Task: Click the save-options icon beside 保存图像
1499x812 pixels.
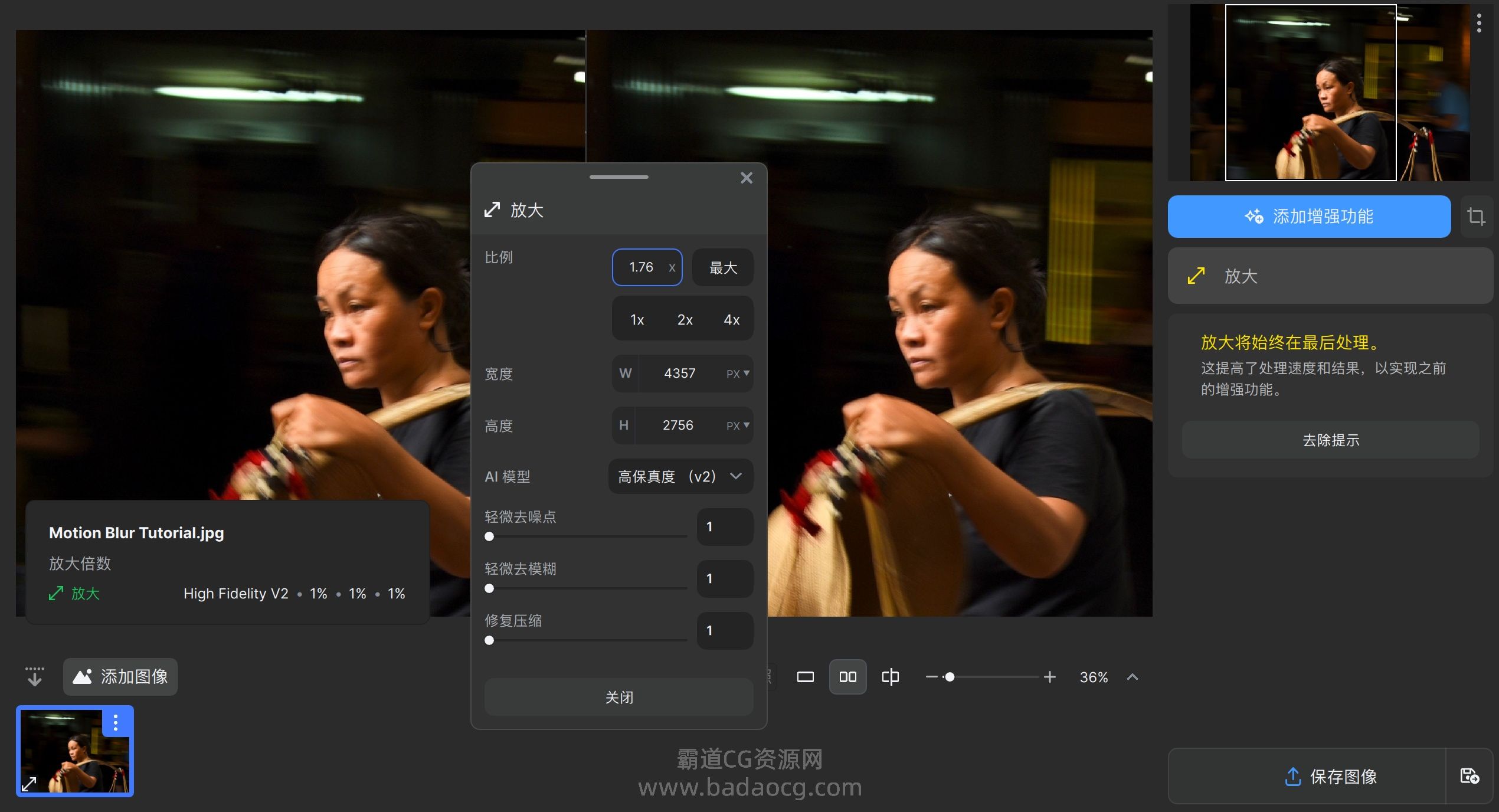Action: (x=1469, y=776)
